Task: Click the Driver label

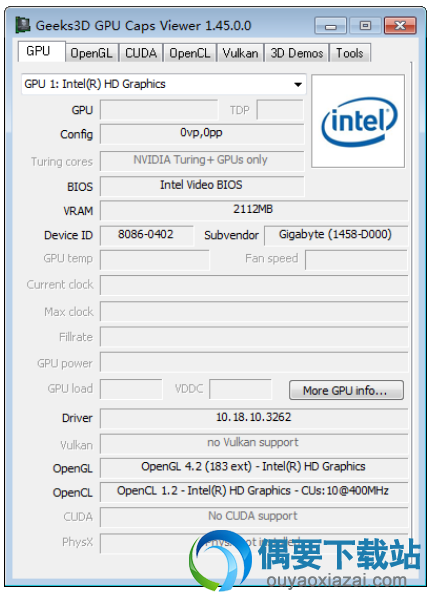Action: 77,418
